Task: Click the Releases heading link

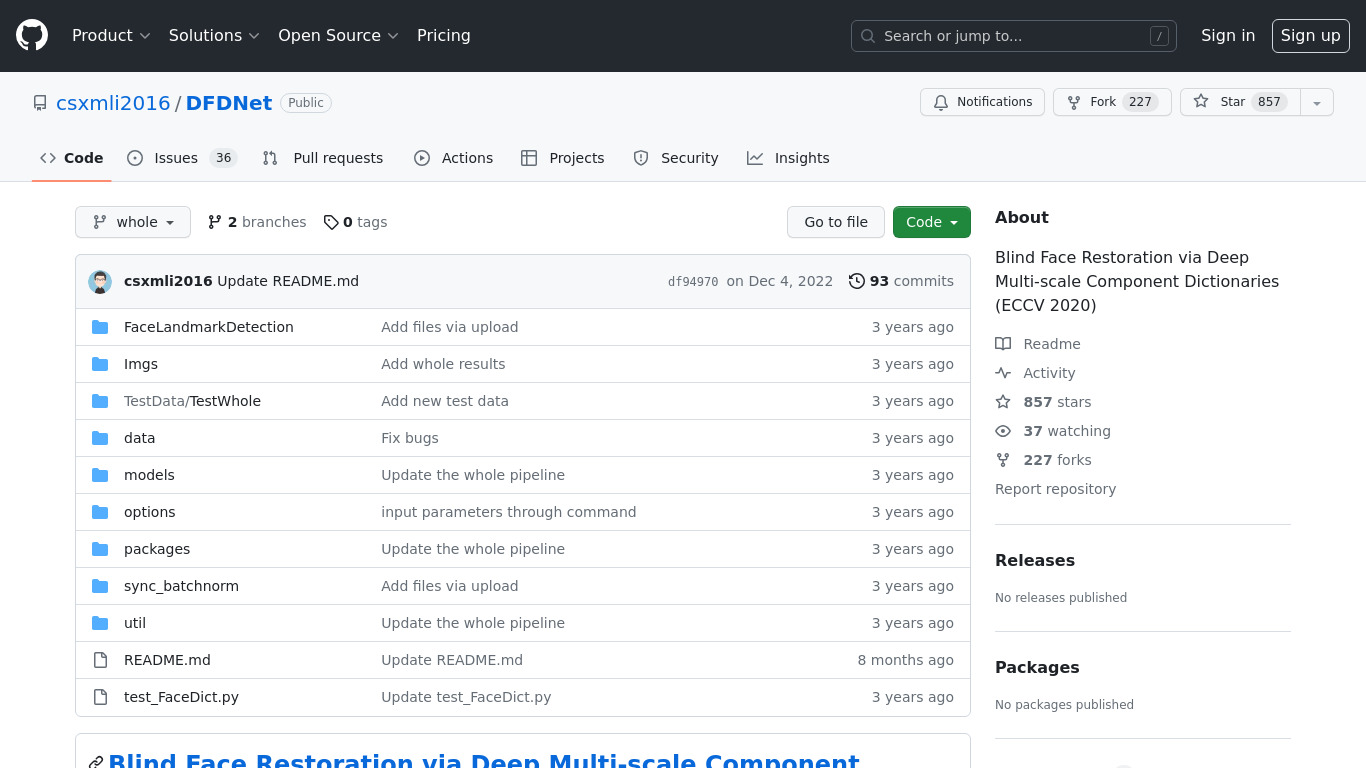Action: 1035,561
